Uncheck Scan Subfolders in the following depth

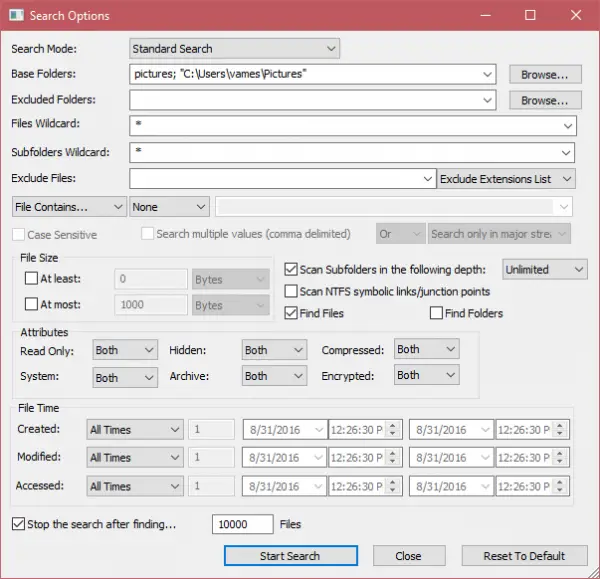(x=291, y=269)
